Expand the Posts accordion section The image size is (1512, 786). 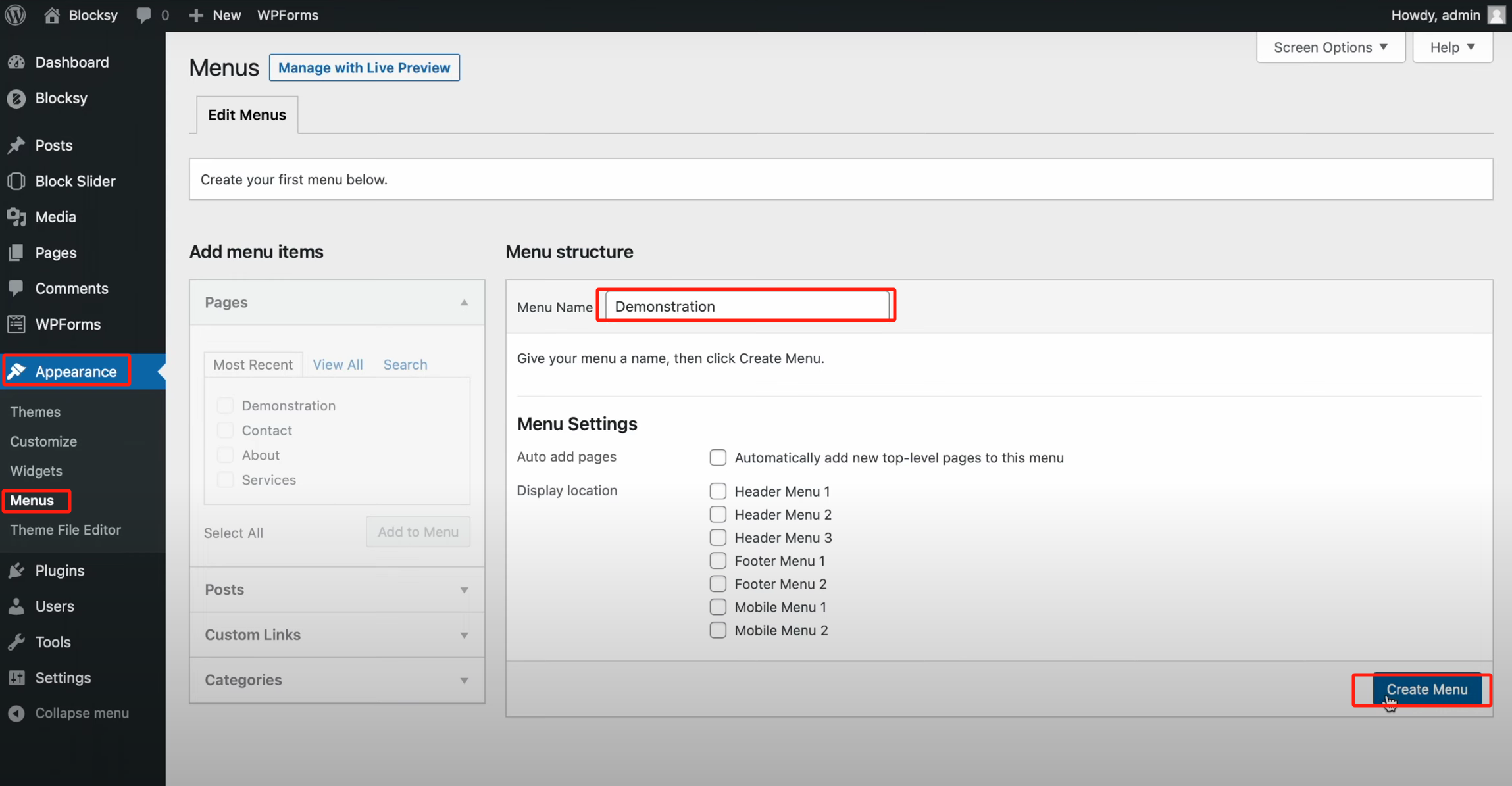point(336,590)
